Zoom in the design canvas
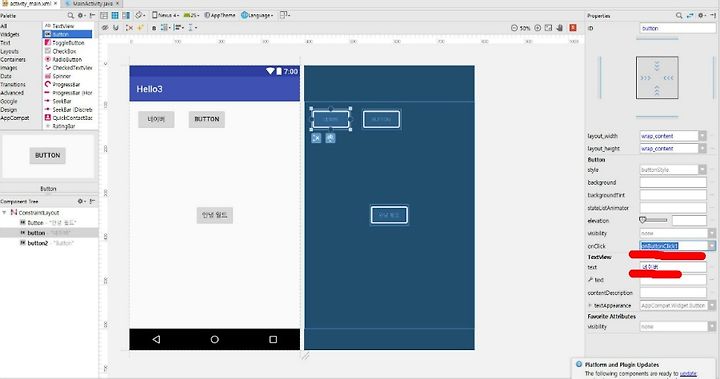Screen dimensions: 720x379 point(537,28)
